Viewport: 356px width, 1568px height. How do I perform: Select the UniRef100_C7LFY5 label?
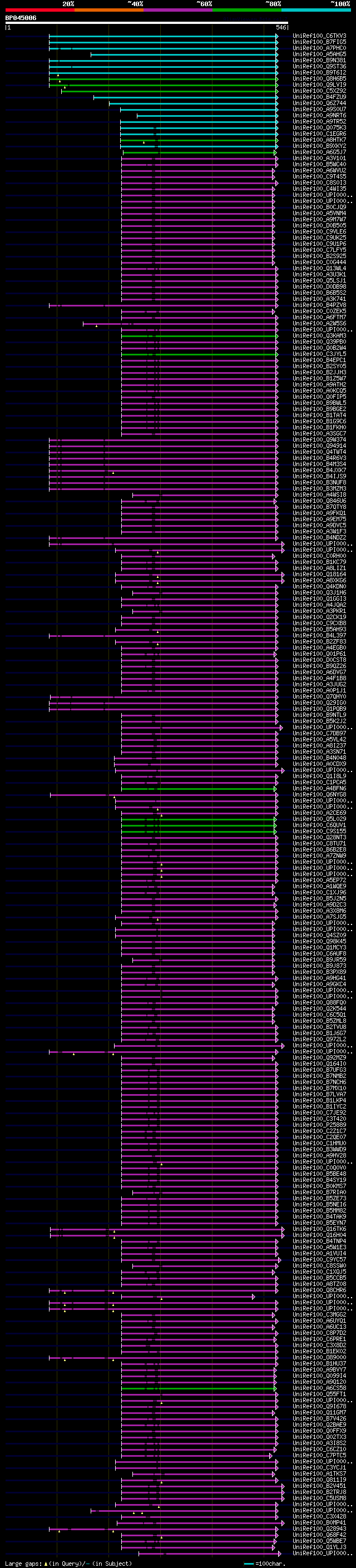(x=319, y=250)
